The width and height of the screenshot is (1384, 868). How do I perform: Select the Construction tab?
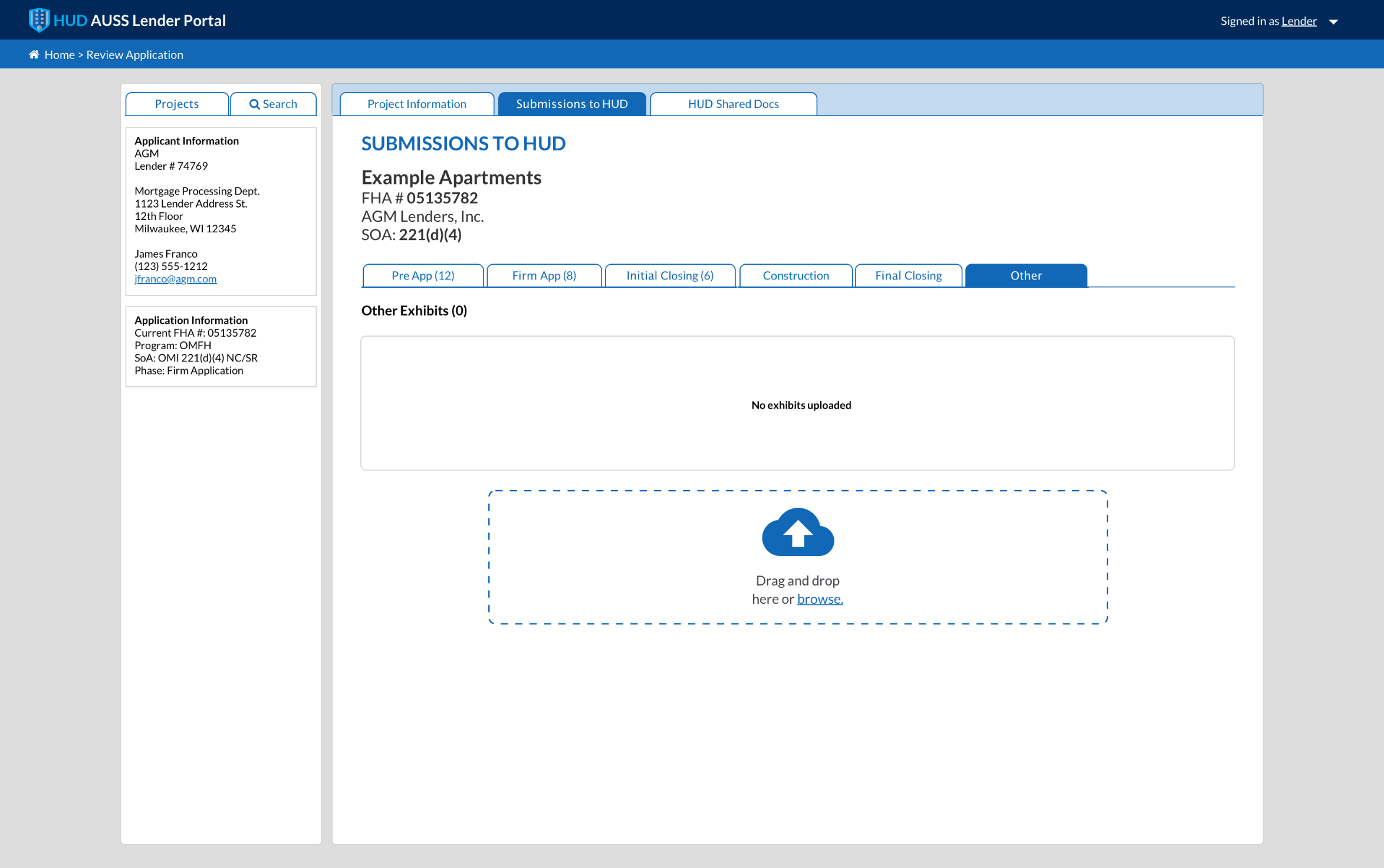click(795, 276)
